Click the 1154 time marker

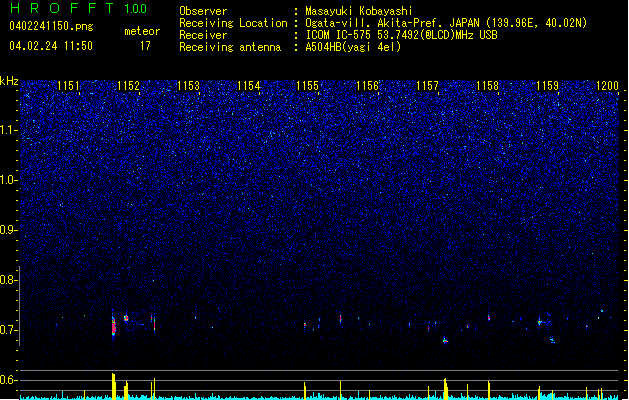(x=248, y=86)
